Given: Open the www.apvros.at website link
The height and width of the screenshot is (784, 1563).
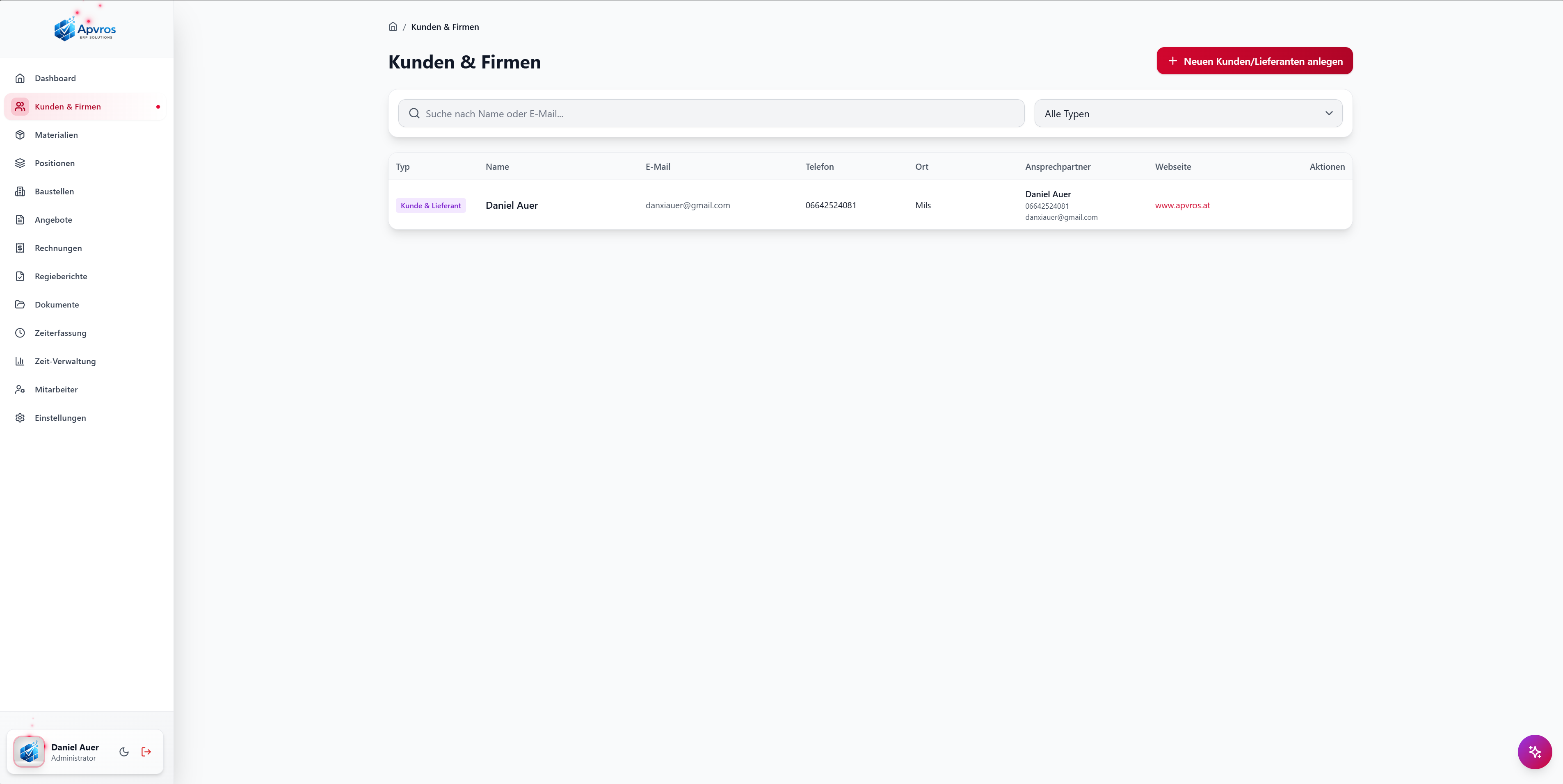Looking at the screenshot, I should (x=1182, y=205).
